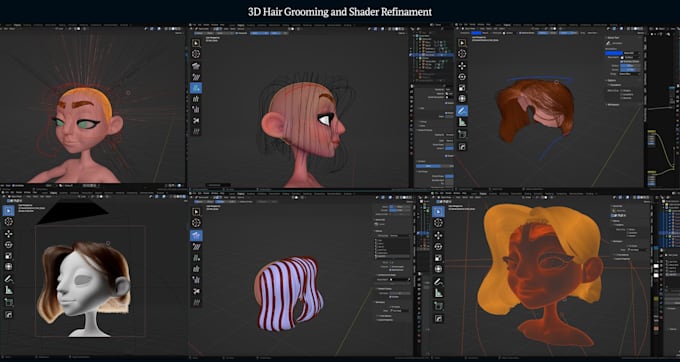This screenshot has width=680, height=362.
Task: Activate the Move tool in the auburn hair cap window
Action: point(462,65)
